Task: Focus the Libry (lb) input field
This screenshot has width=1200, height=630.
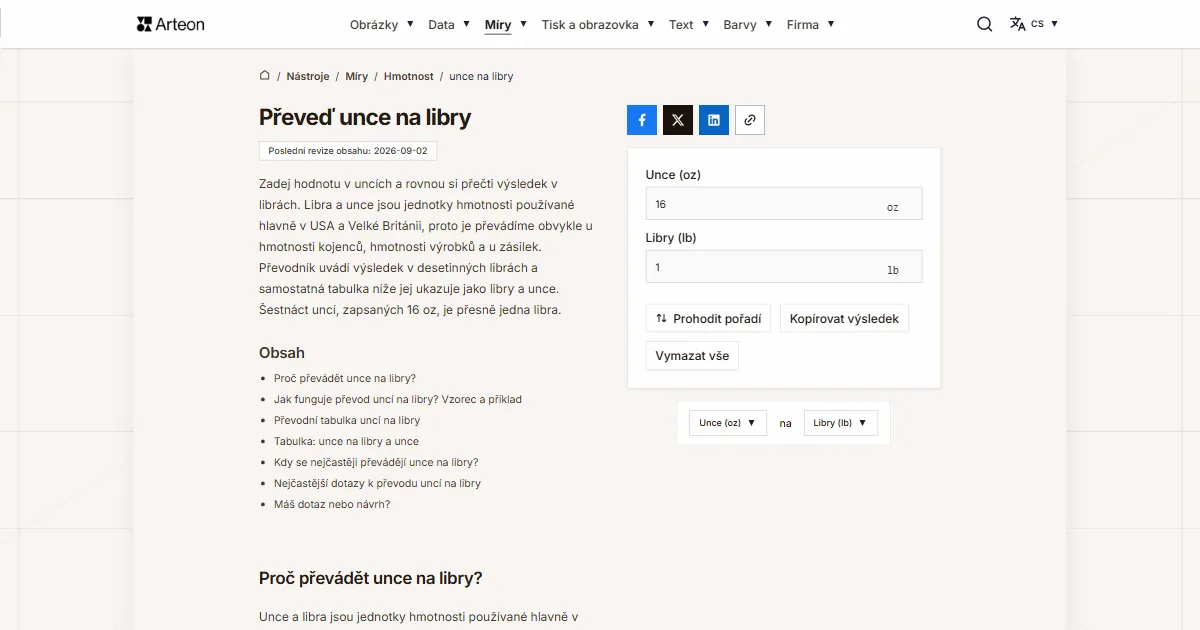Action: (784, 267)
